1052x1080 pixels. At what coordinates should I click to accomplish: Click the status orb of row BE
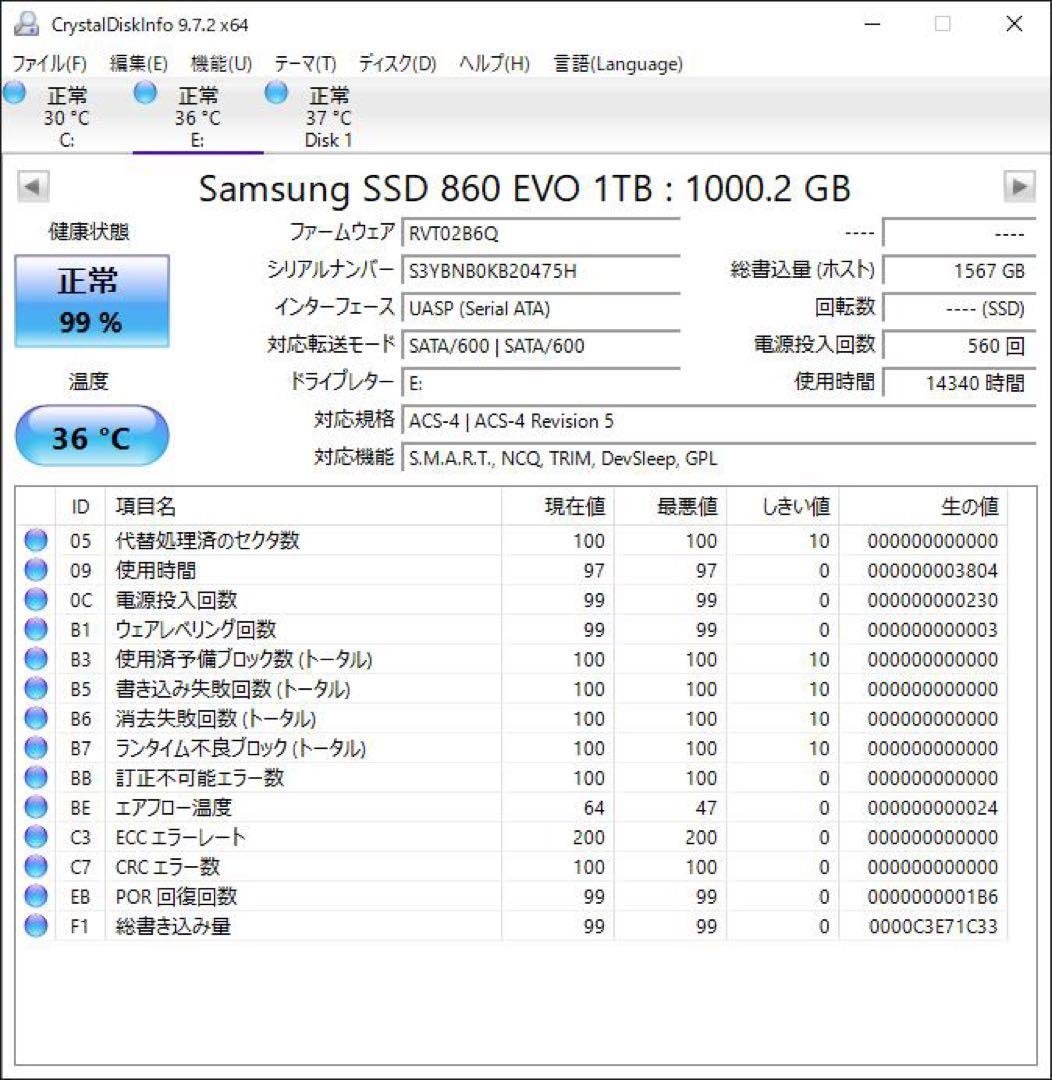(36, 807)
